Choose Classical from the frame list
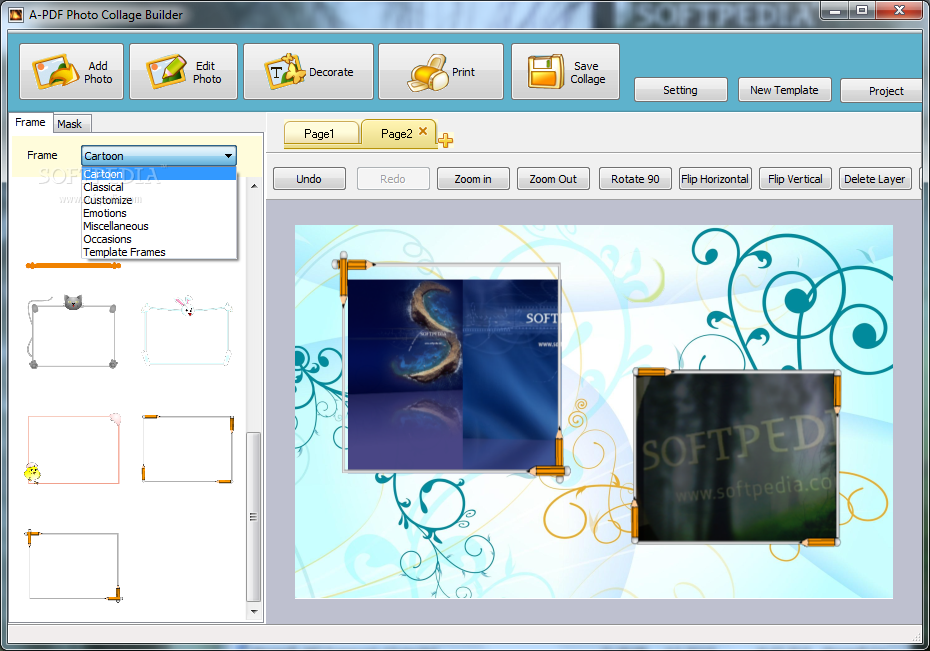The width and height of the screenshot is (930, 651). click(158, 187)
